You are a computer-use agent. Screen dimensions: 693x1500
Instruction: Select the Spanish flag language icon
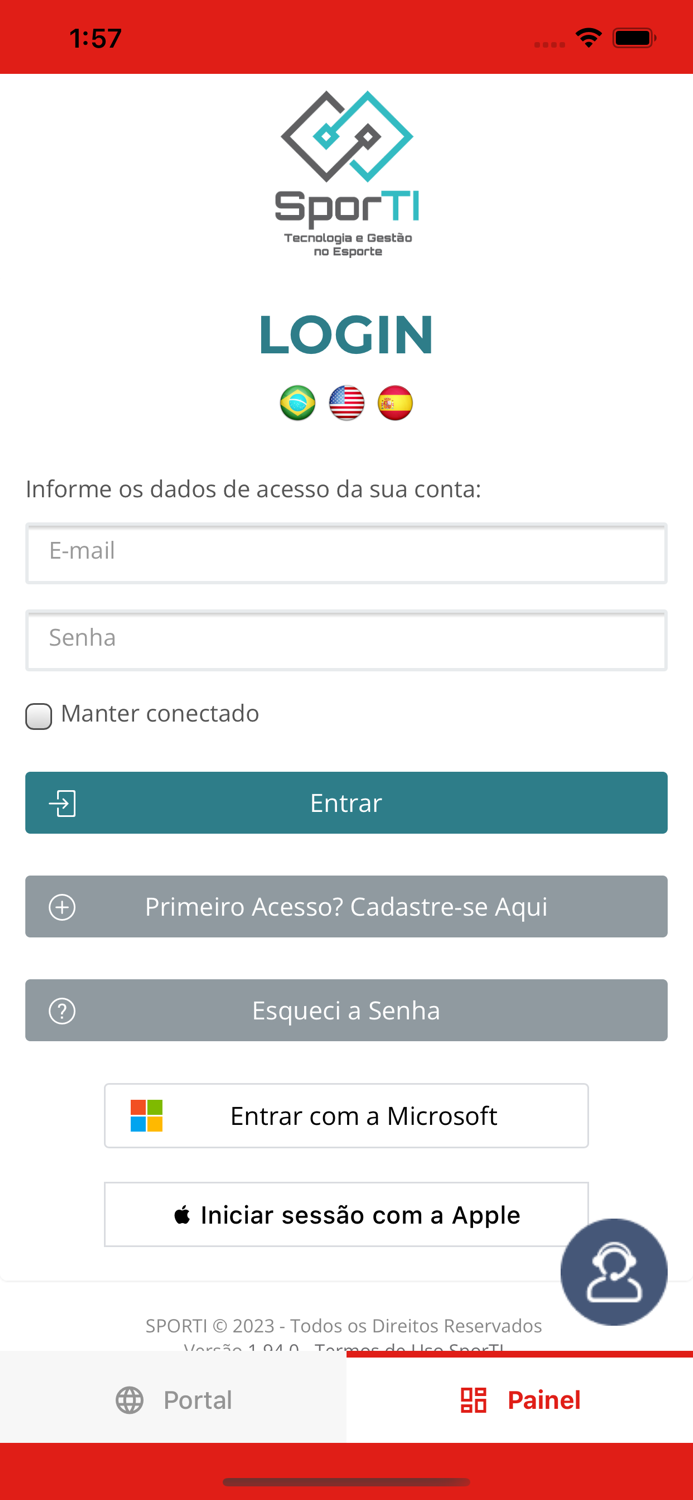[395, 402]
